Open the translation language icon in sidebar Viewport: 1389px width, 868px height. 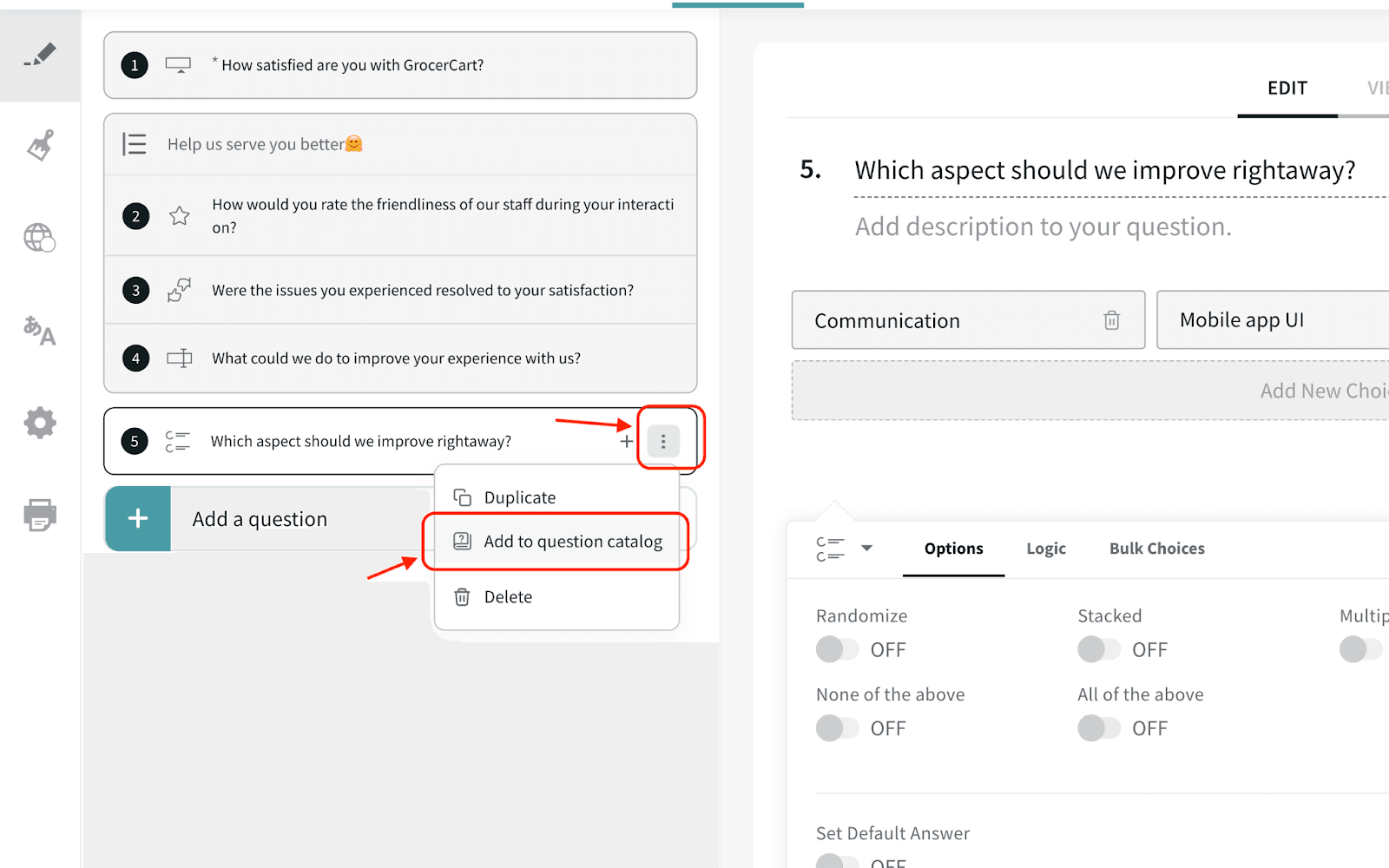tap(40, 331)
